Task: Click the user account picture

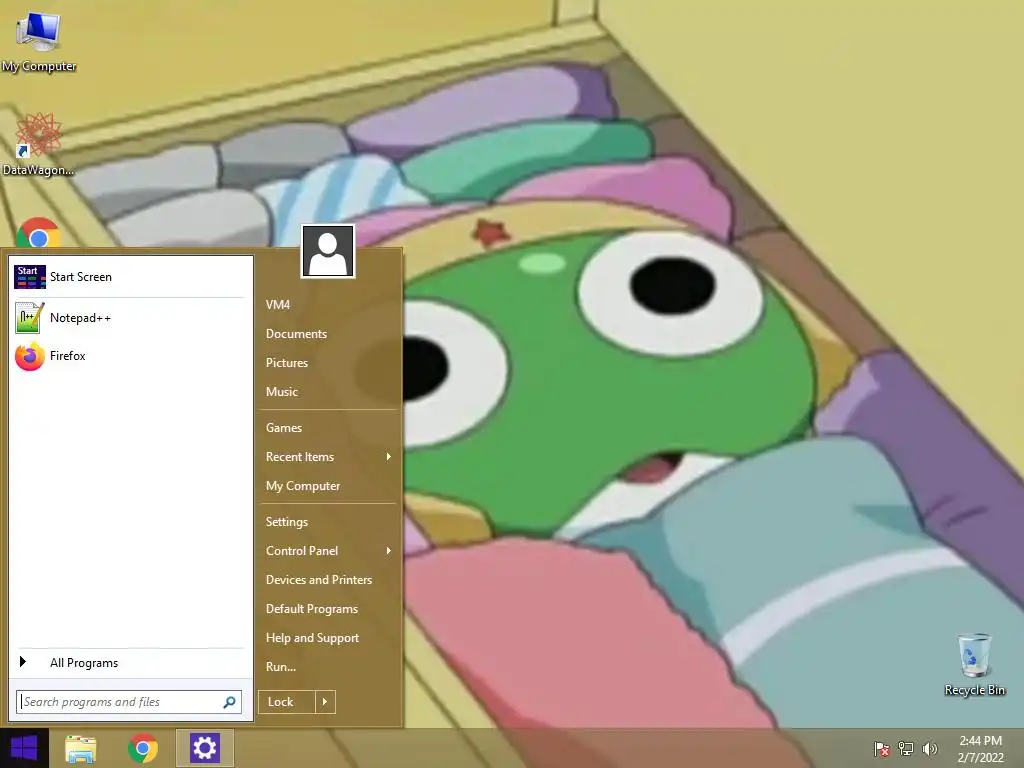Action: (328, 251)
